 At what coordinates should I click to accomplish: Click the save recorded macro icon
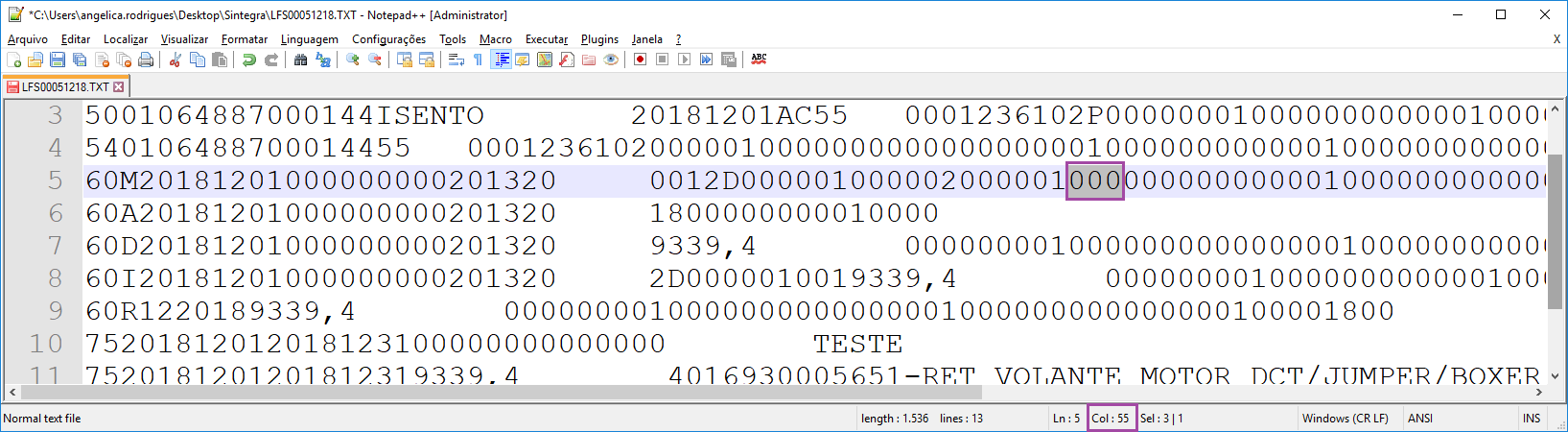coord(729,60)
